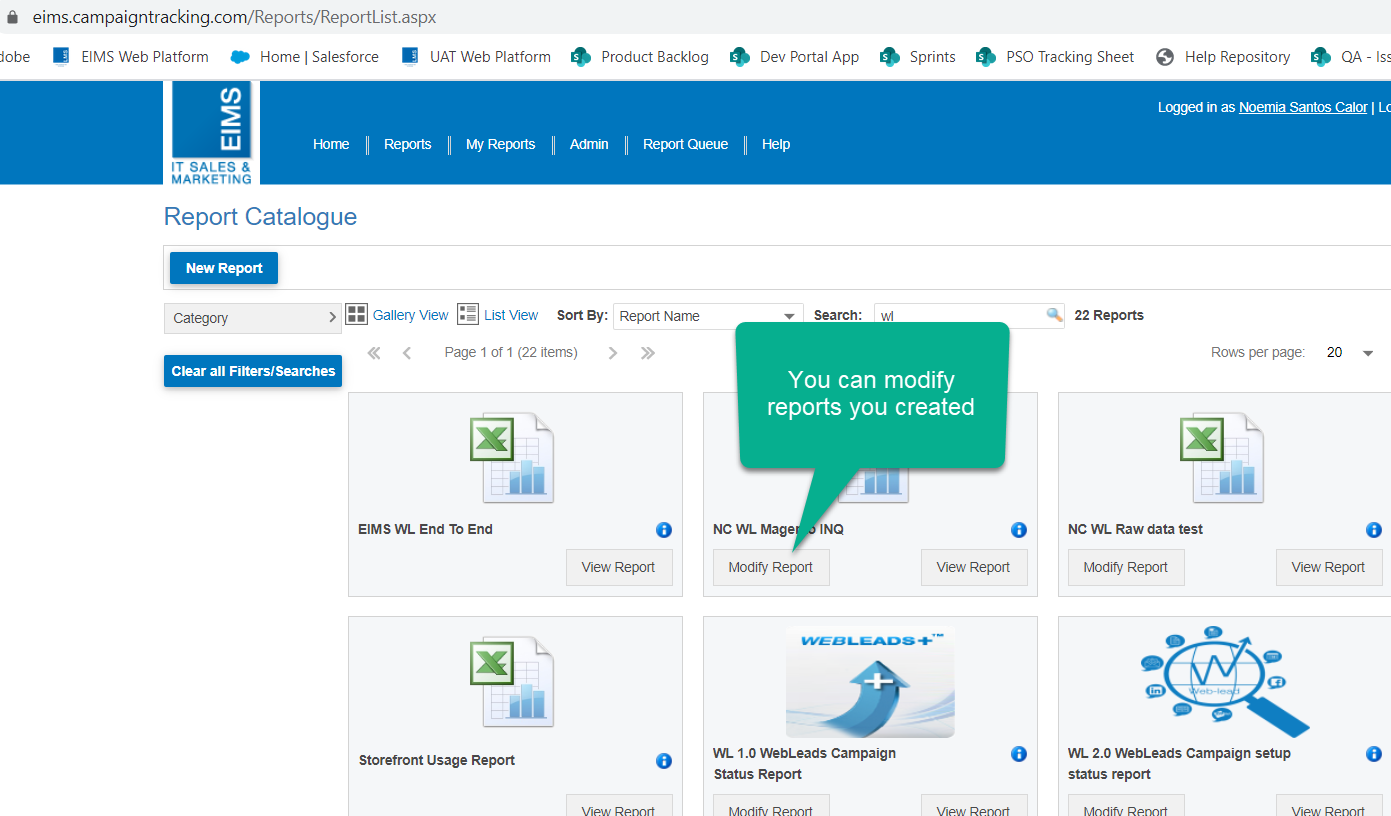The image size is (1391, 816).
Task: Click 'WL 1.0 WebLeads Campaign Status Report' title
Action: click(805, 764)
